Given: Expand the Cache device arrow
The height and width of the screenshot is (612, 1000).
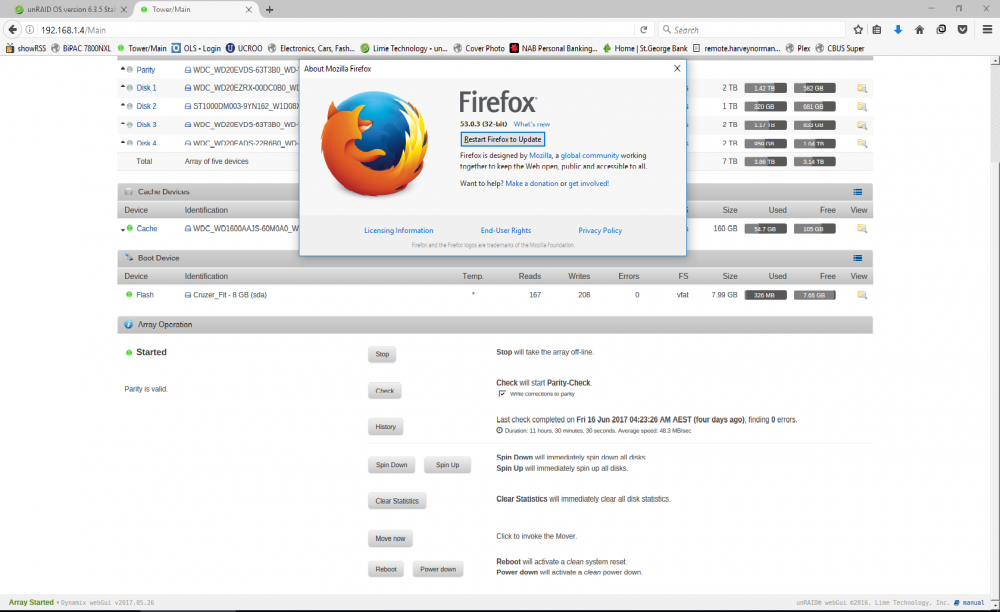Looking at the screenshot, I should [122, 229].
